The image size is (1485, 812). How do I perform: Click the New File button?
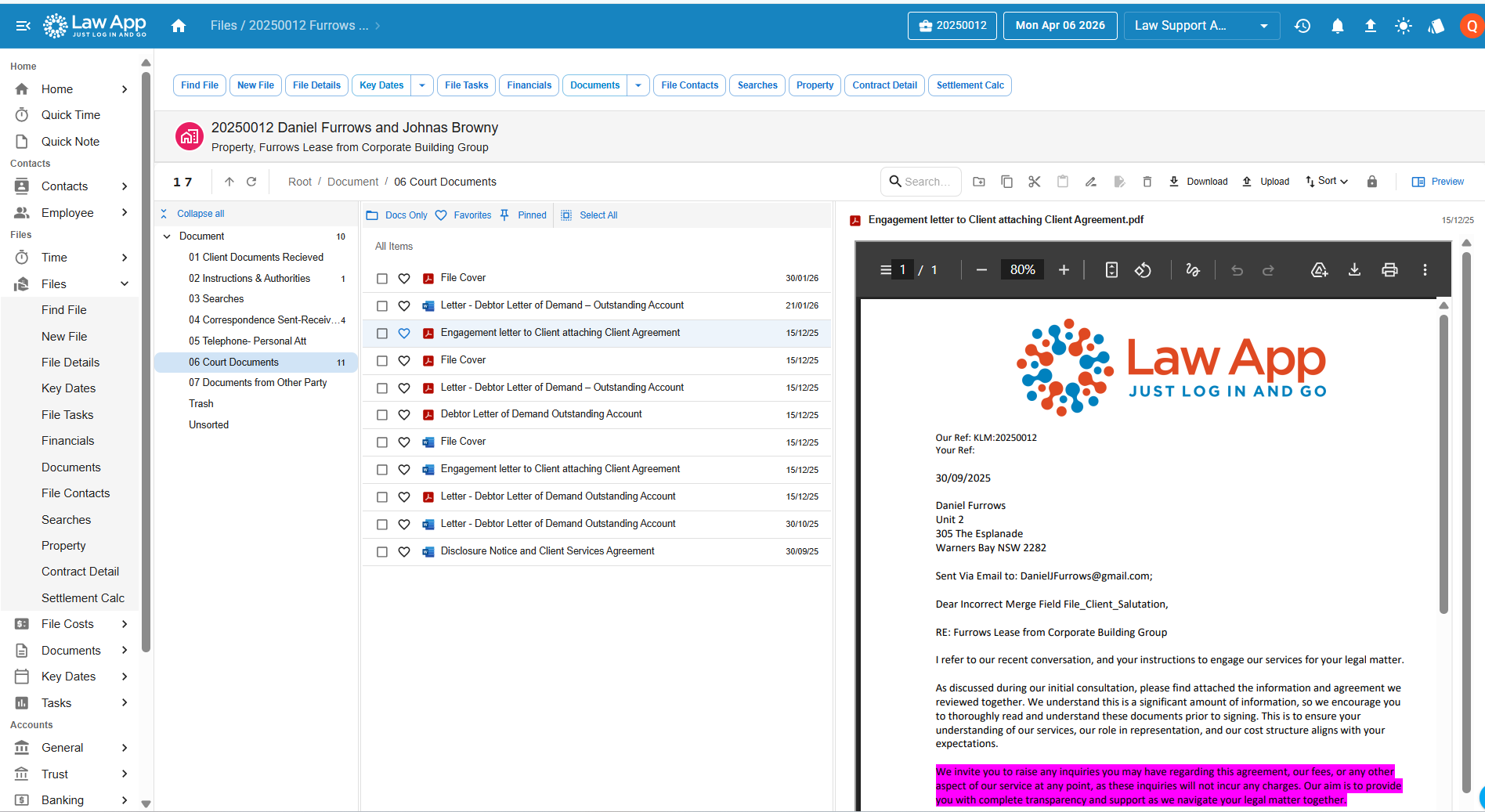click(255, 85)
